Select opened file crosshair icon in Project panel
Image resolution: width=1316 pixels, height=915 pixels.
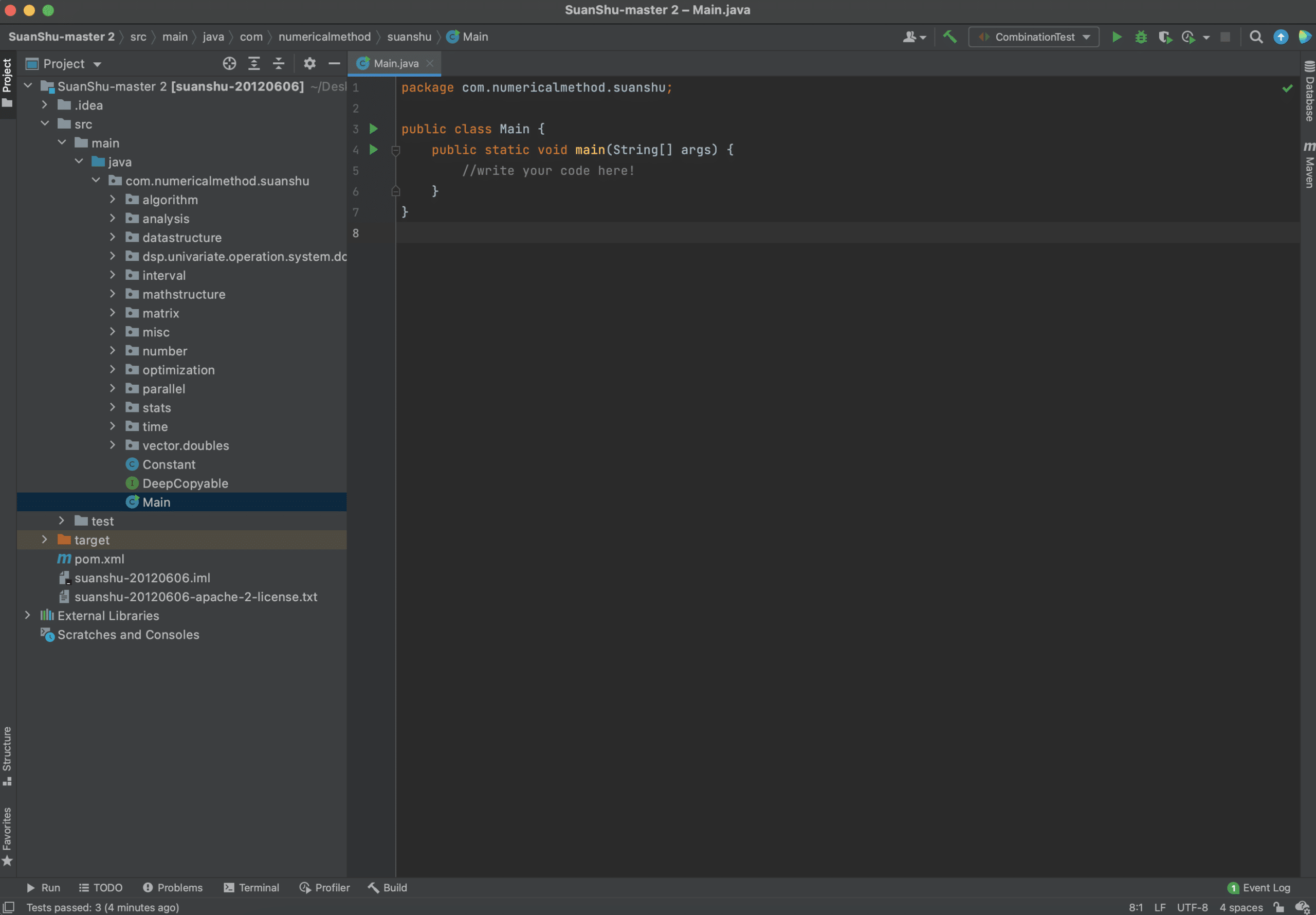coord(229,64)
